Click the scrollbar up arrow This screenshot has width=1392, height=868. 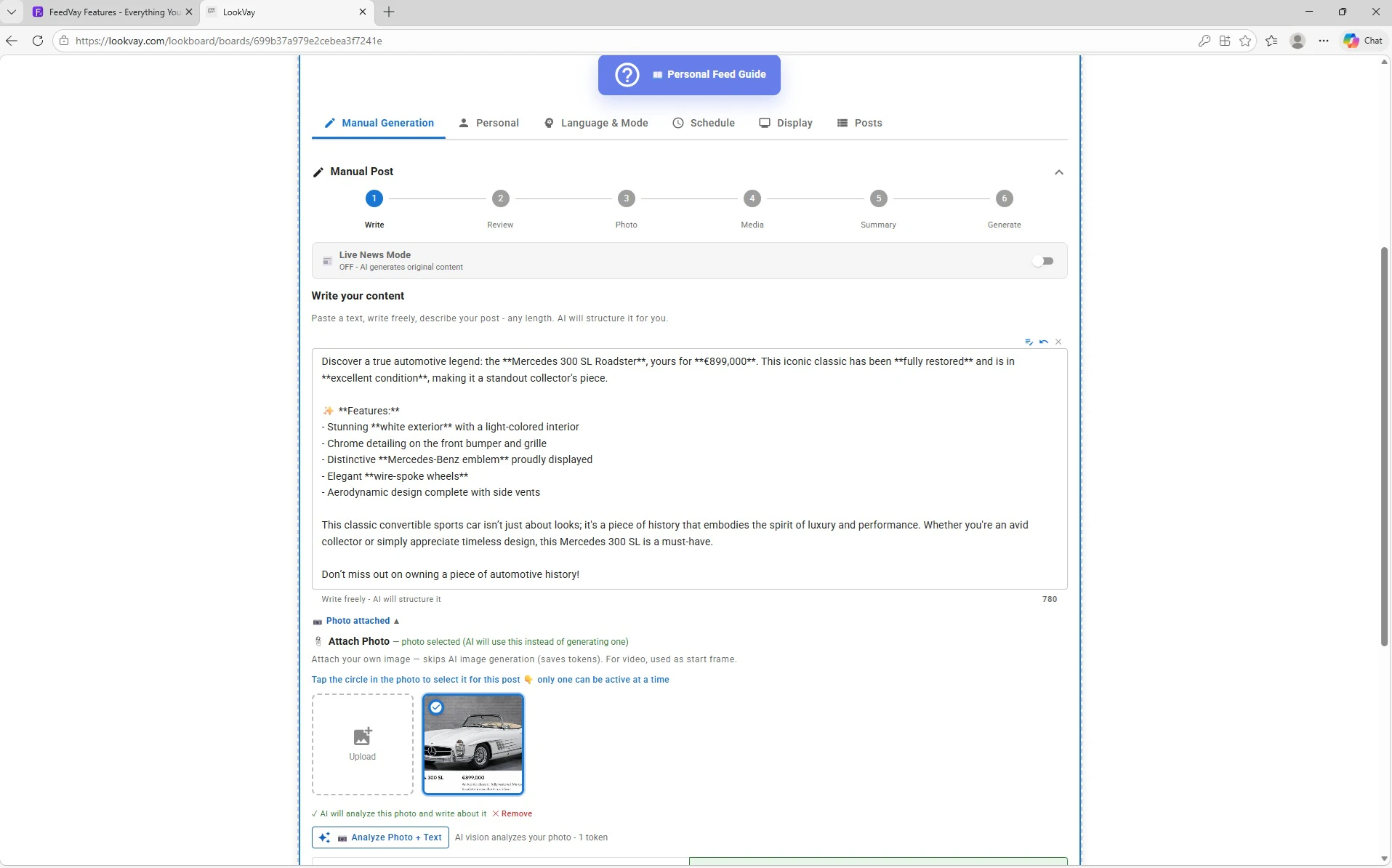point(1384,62)
